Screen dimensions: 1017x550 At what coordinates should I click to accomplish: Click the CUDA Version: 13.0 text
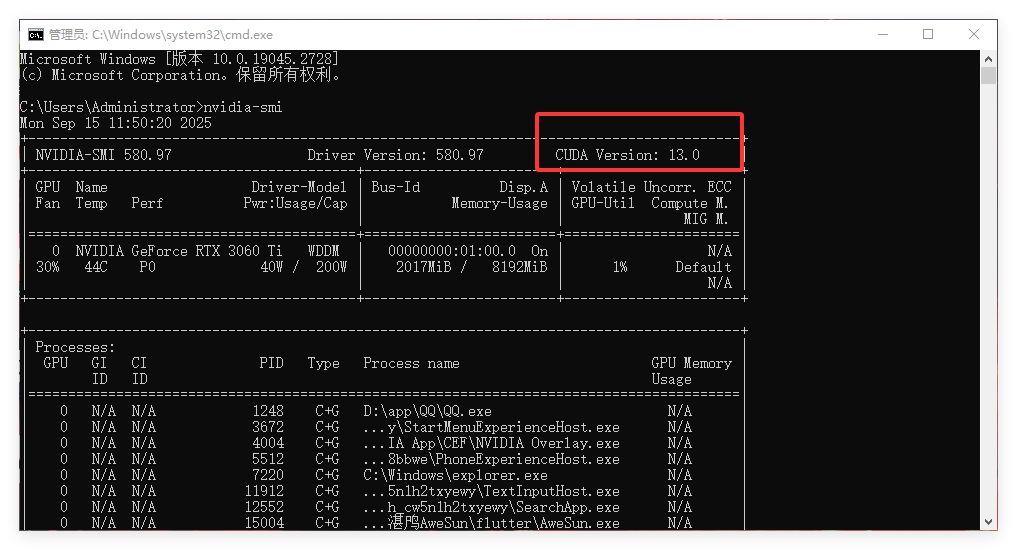[x=627, y=155]
